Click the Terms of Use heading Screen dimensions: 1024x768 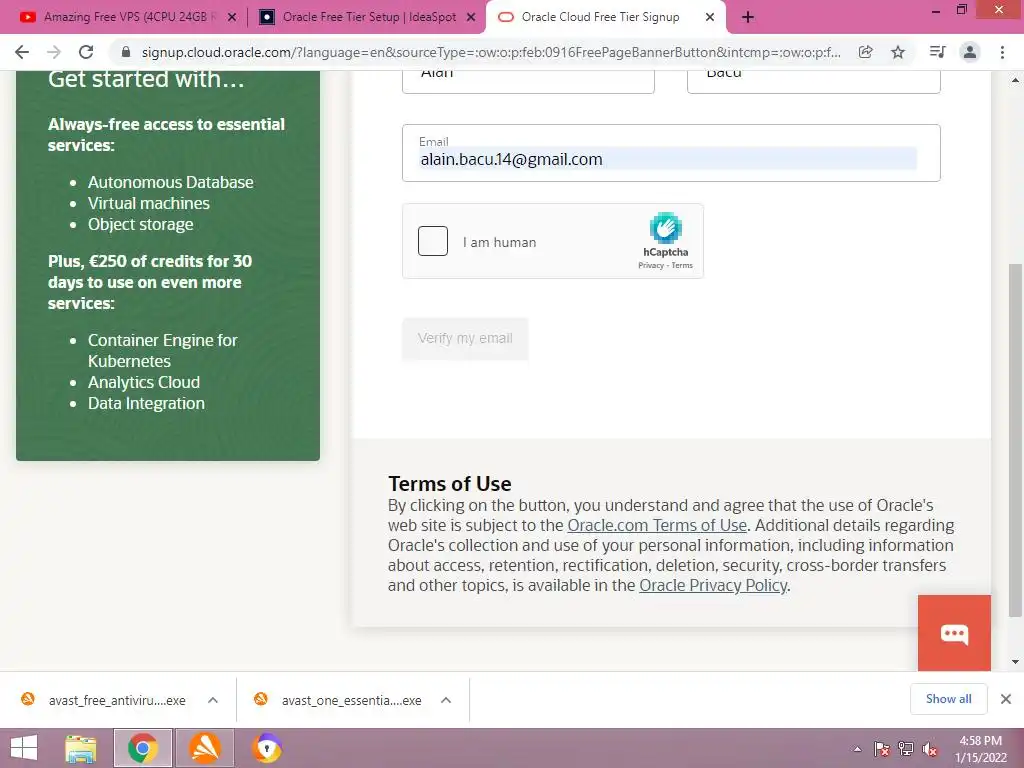pos(449,484)
